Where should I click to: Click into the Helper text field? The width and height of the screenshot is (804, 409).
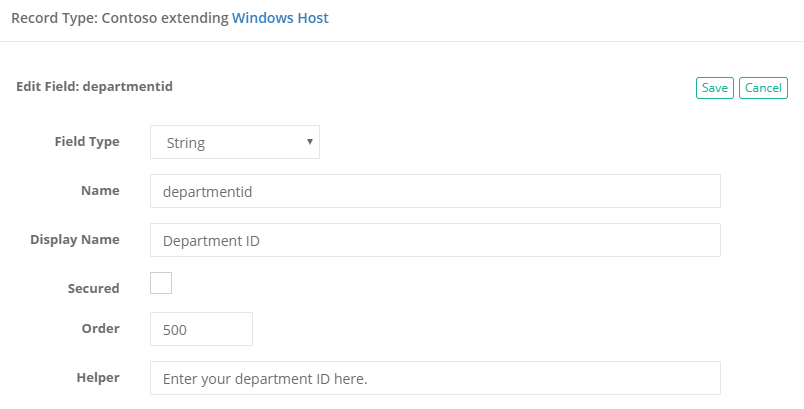click(x=435, y=378)
